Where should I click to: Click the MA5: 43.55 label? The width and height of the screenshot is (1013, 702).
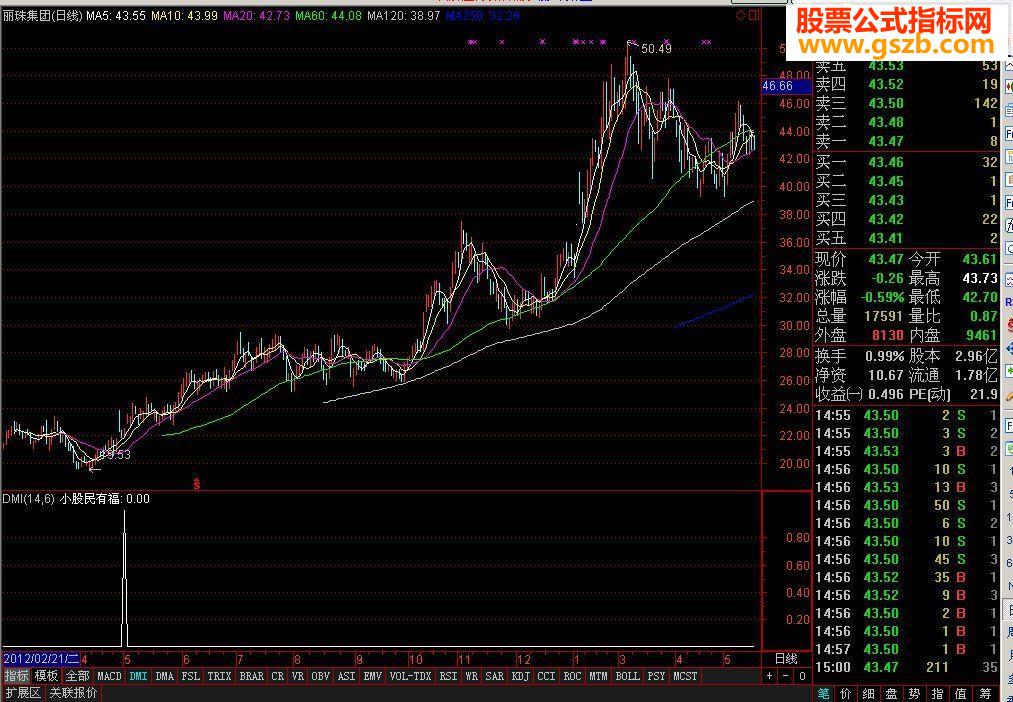point(116,15)
